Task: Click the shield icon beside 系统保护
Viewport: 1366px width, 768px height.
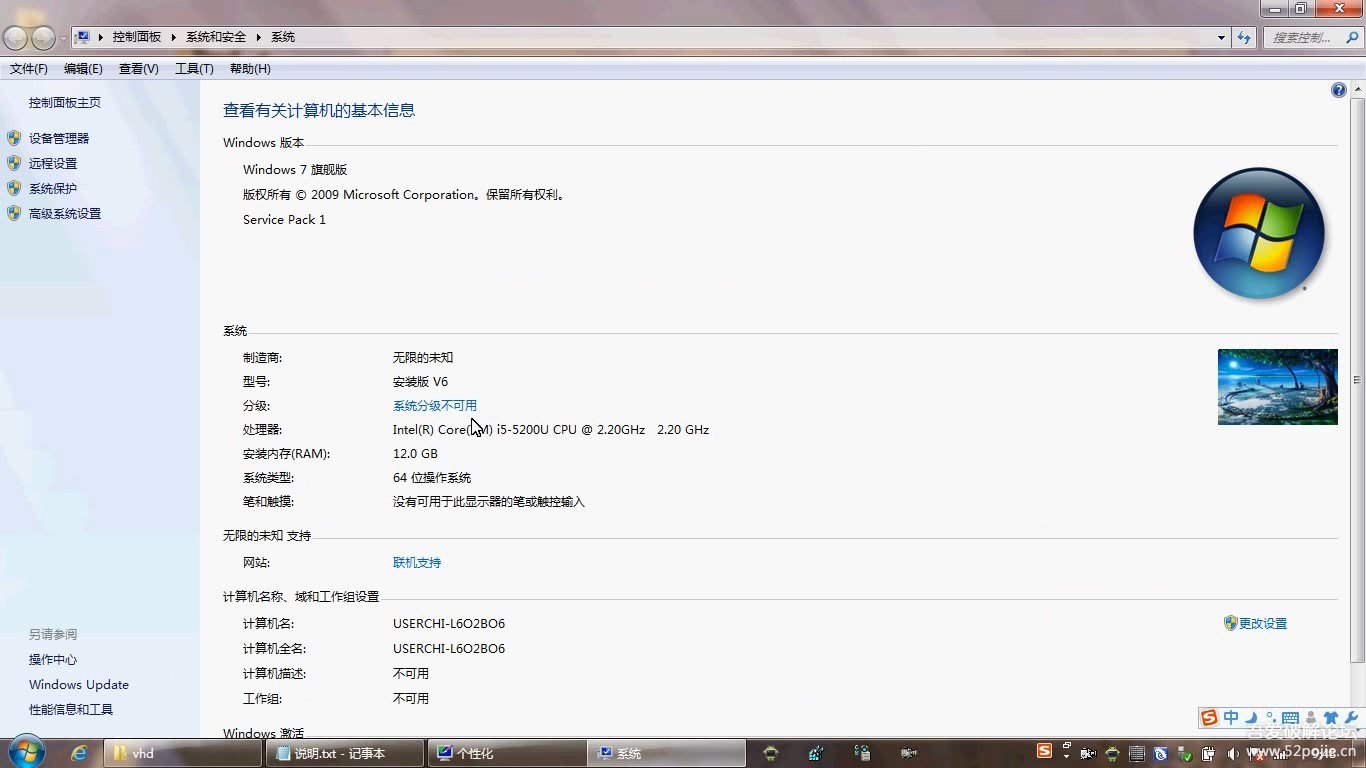Action: pos(14,188)
